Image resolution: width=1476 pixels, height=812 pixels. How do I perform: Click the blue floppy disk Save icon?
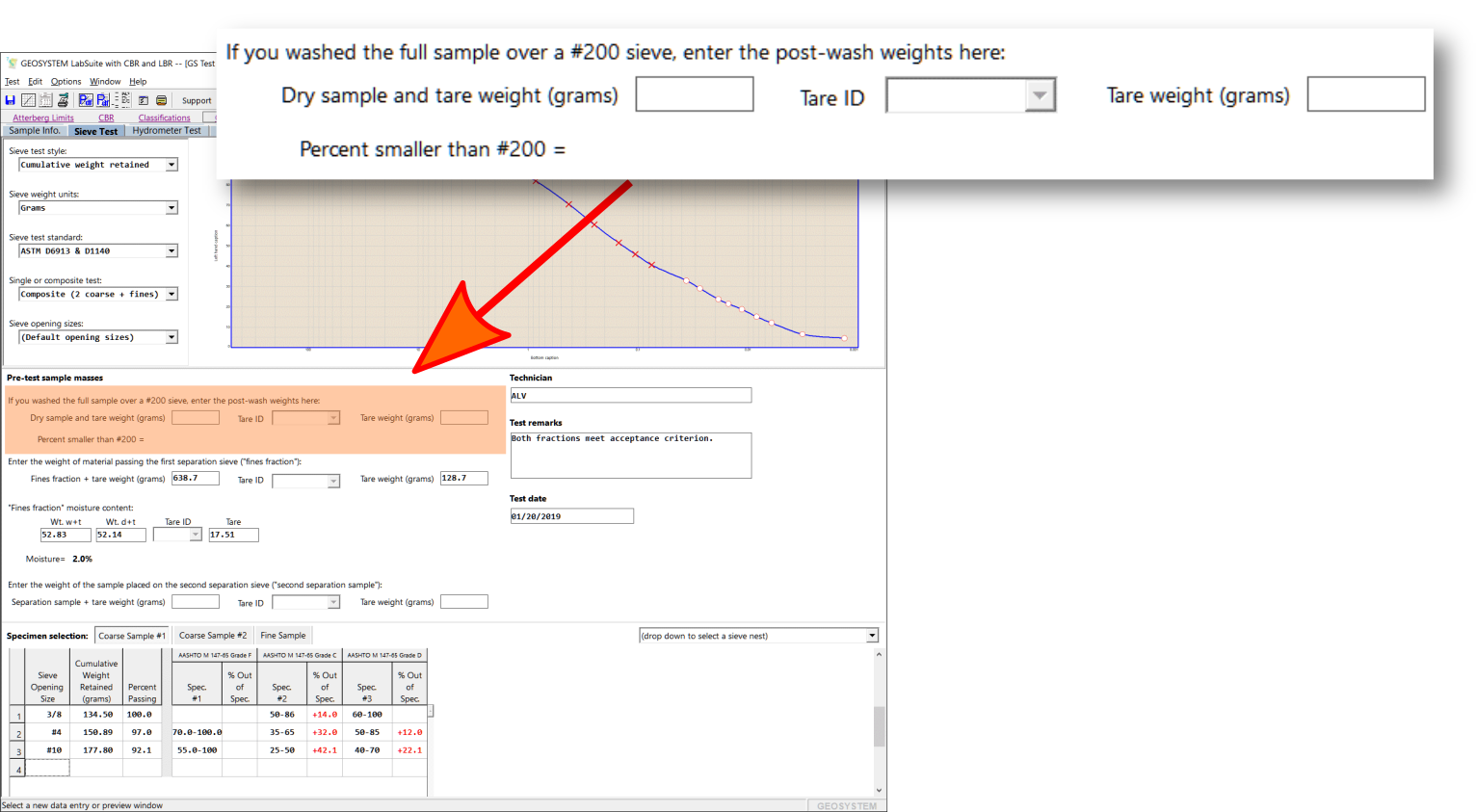click(x=11, y=100)
